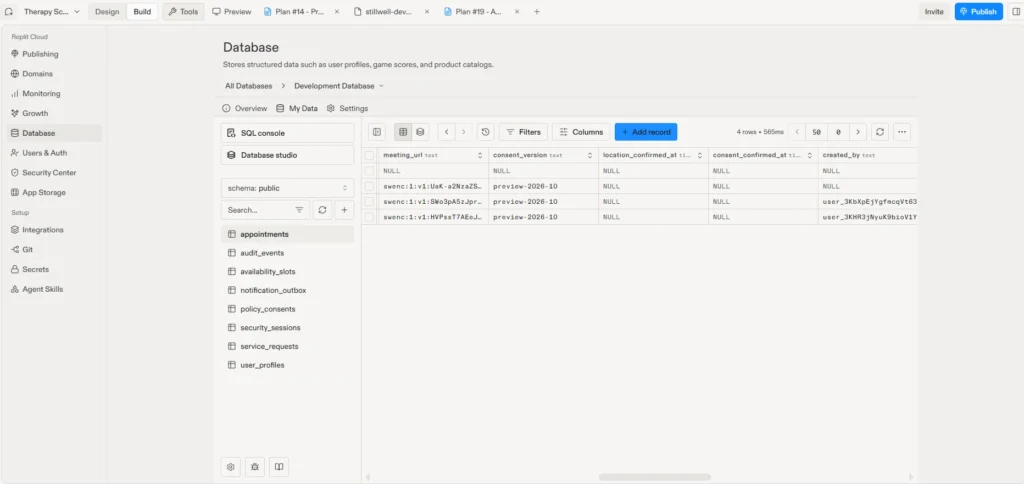Open the Security Center
The image size is (1024, 484).
[x=52, y=172]
